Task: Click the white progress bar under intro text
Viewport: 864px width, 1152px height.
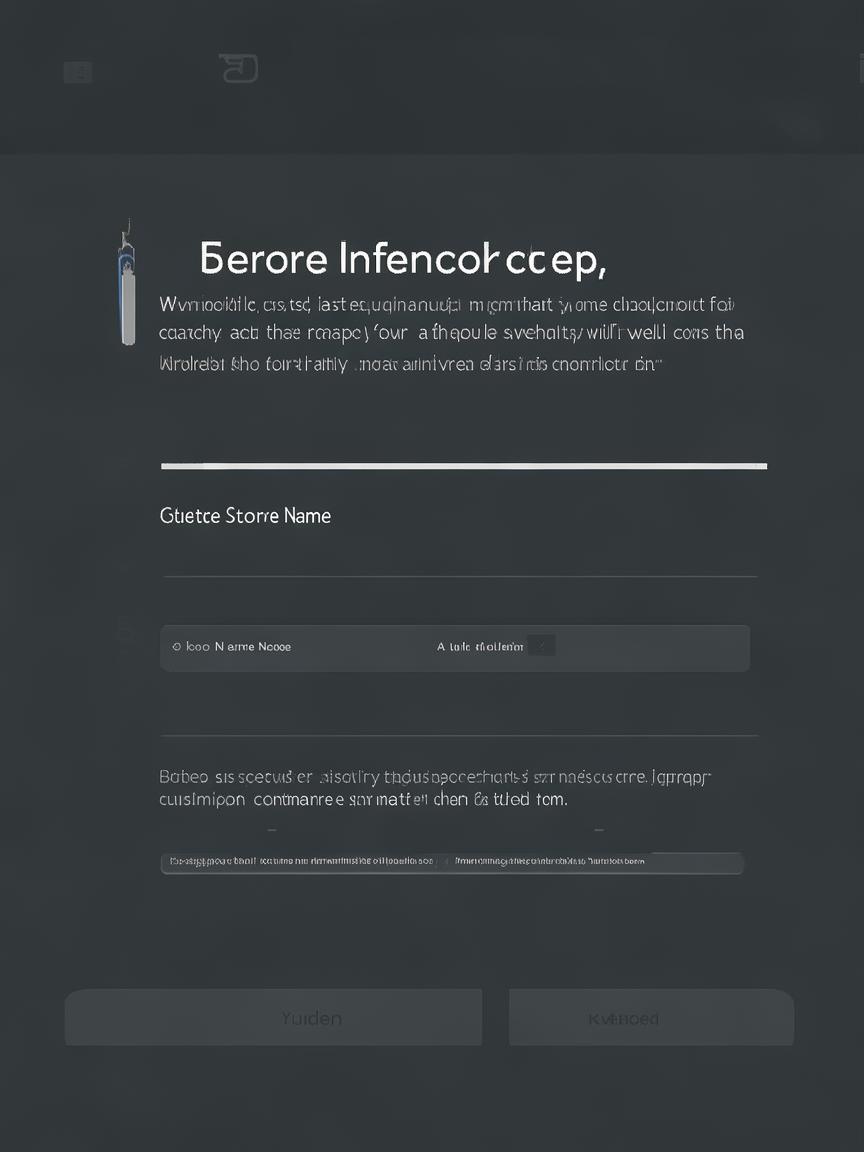Action: (x=464, y=466)
